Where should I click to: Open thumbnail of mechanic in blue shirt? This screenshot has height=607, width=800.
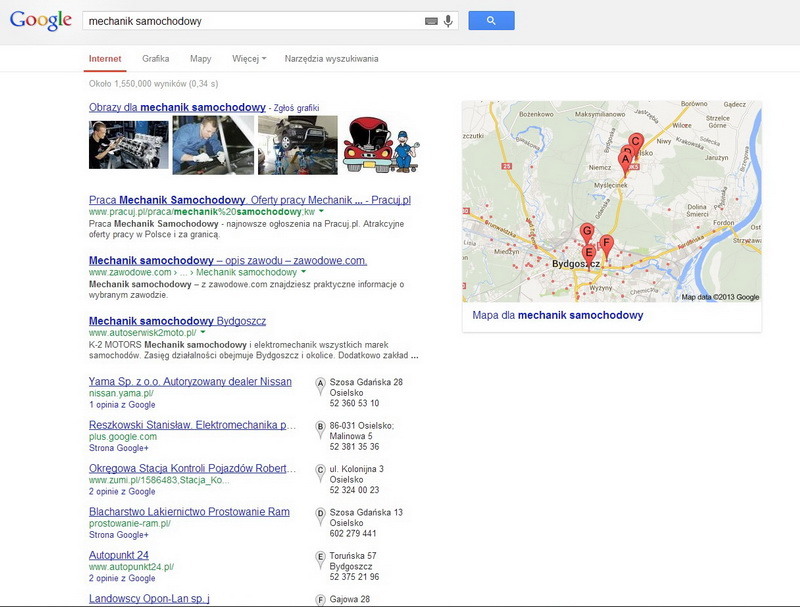[x=213, y=145]
